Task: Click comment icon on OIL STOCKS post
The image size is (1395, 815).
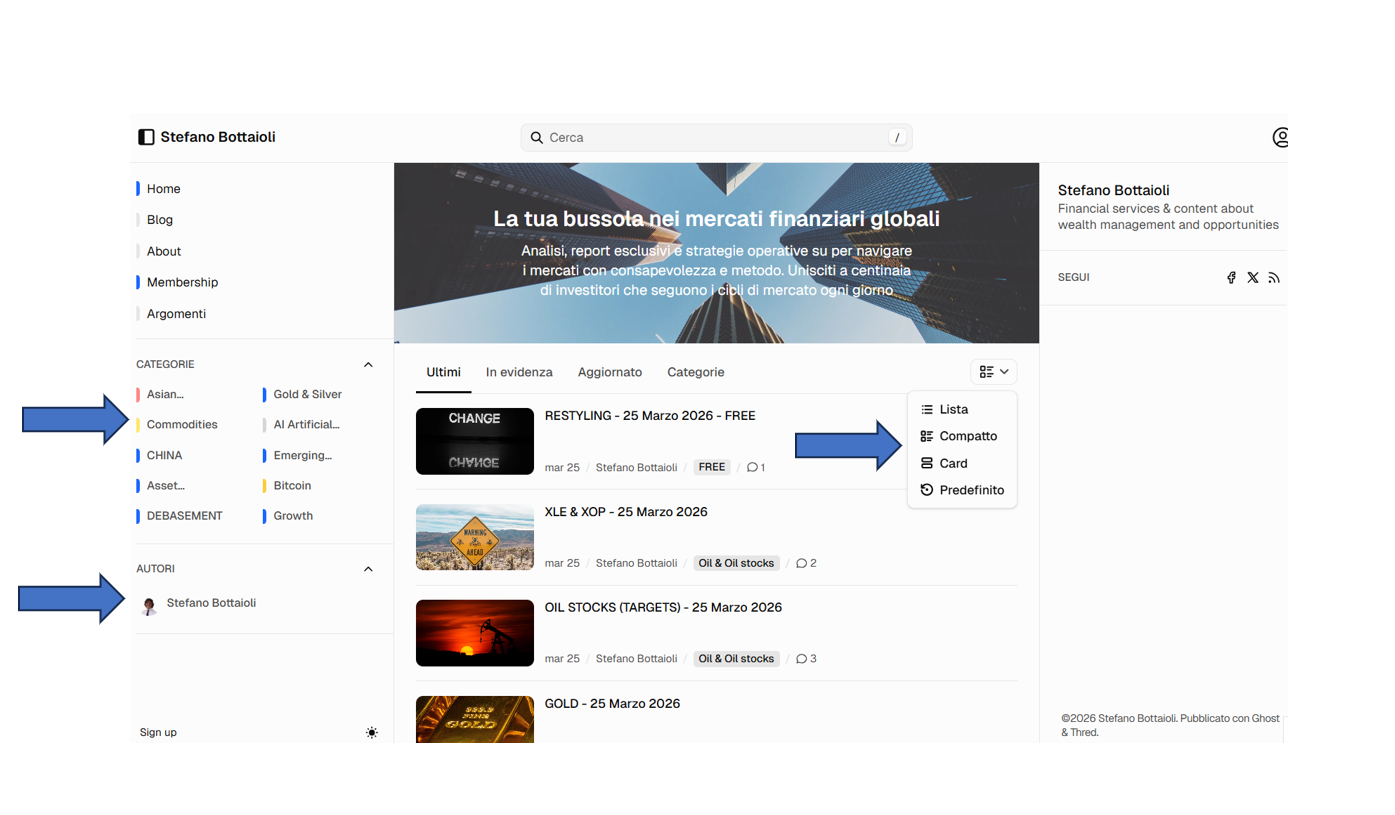Action: click(801, 659)
